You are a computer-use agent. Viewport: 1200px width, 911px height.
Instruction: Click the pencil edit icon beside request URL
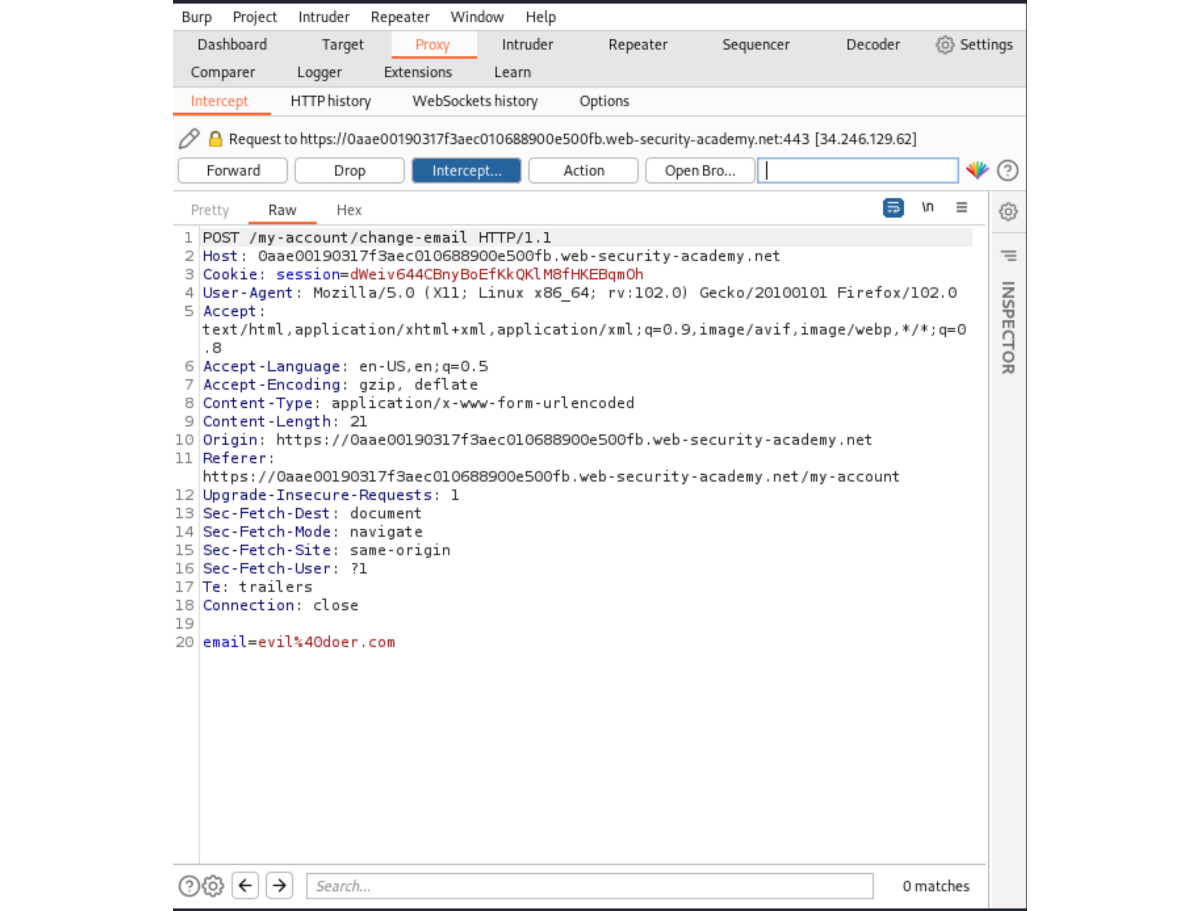pos(188,139)
